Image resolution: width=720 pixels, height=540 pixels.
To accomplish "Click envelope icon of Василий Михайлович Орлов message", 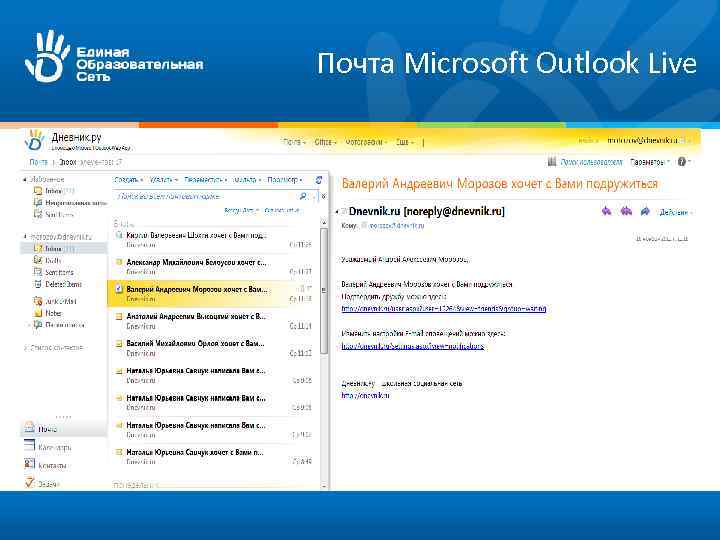I will 119,343.
